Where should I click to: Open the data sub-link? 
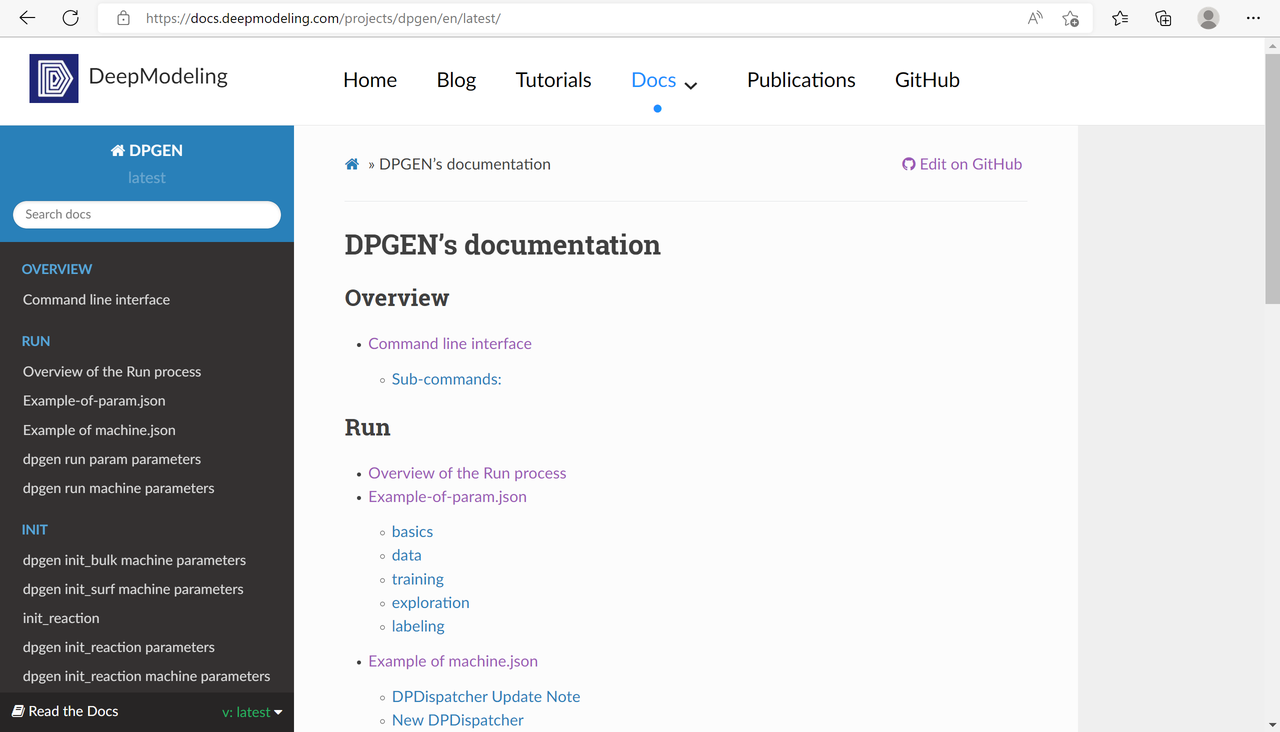pos(407,555)
